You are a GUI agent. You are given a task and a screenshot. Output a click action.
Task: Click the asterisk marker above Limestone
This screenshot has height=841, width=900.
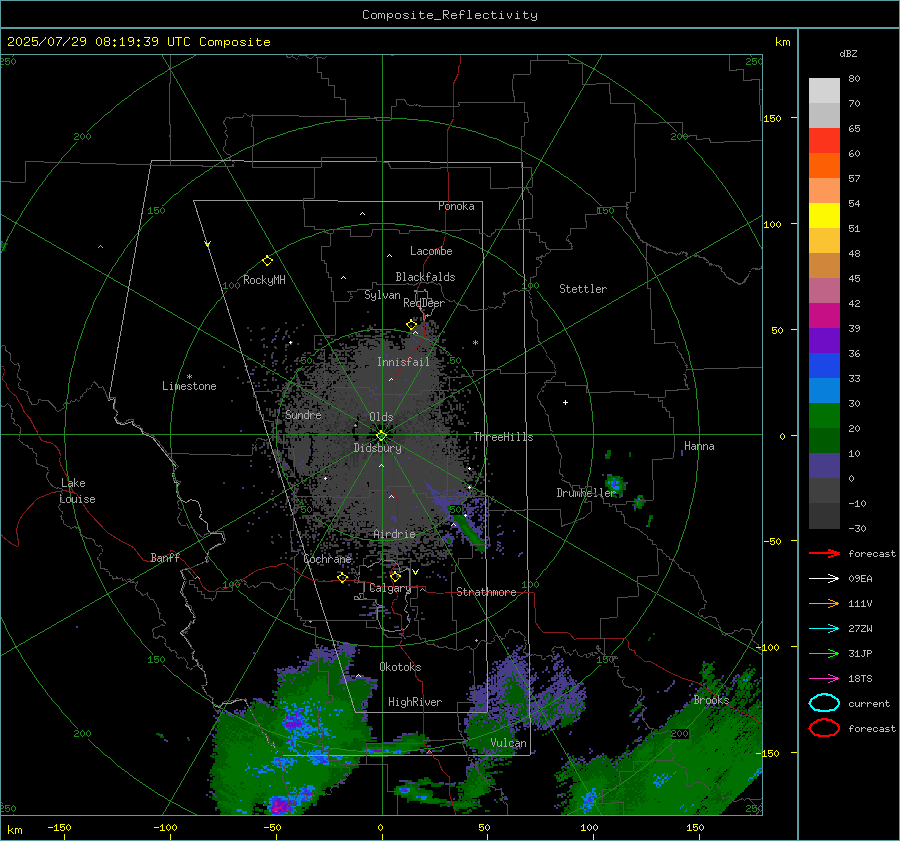[x=189, y=377]
